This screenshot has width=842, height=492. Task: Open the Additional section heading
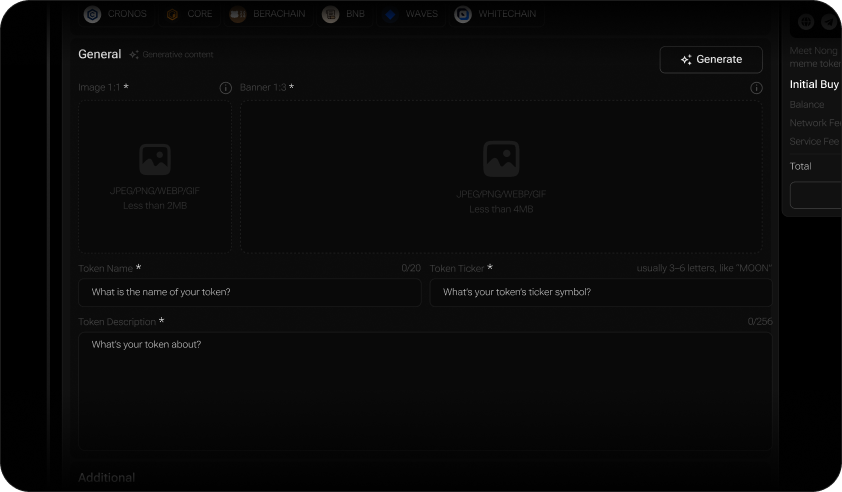[107, 478]
